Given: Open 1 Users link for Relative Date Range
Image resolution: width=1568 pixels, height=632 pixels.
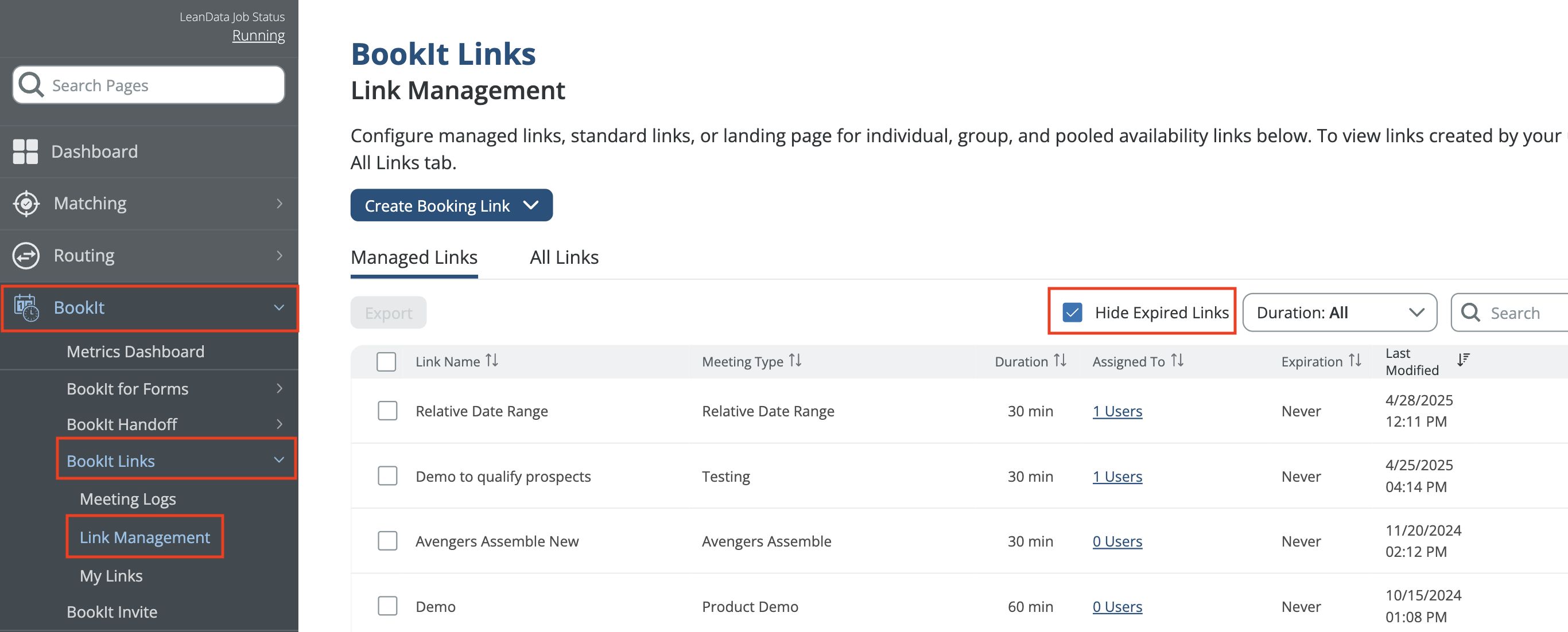Looking at the screenshot, I should (1117, 411).
